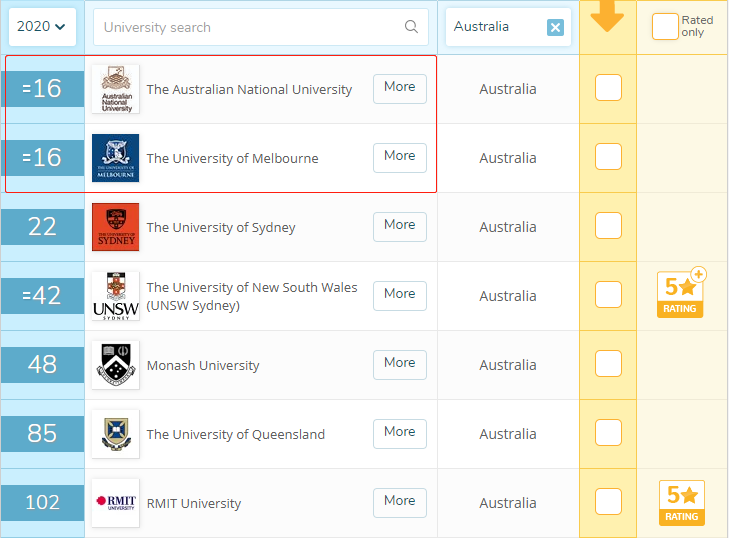Click More for University of Sydney
The width and height of the screenshot is (729, 538).
click(x=399, y=227)
